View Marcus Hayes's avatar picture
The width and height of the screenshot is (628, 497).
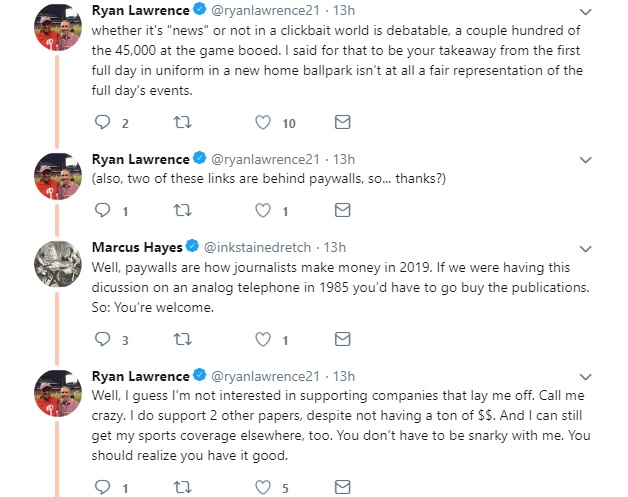pyautogui.click(x=56, y=267)
